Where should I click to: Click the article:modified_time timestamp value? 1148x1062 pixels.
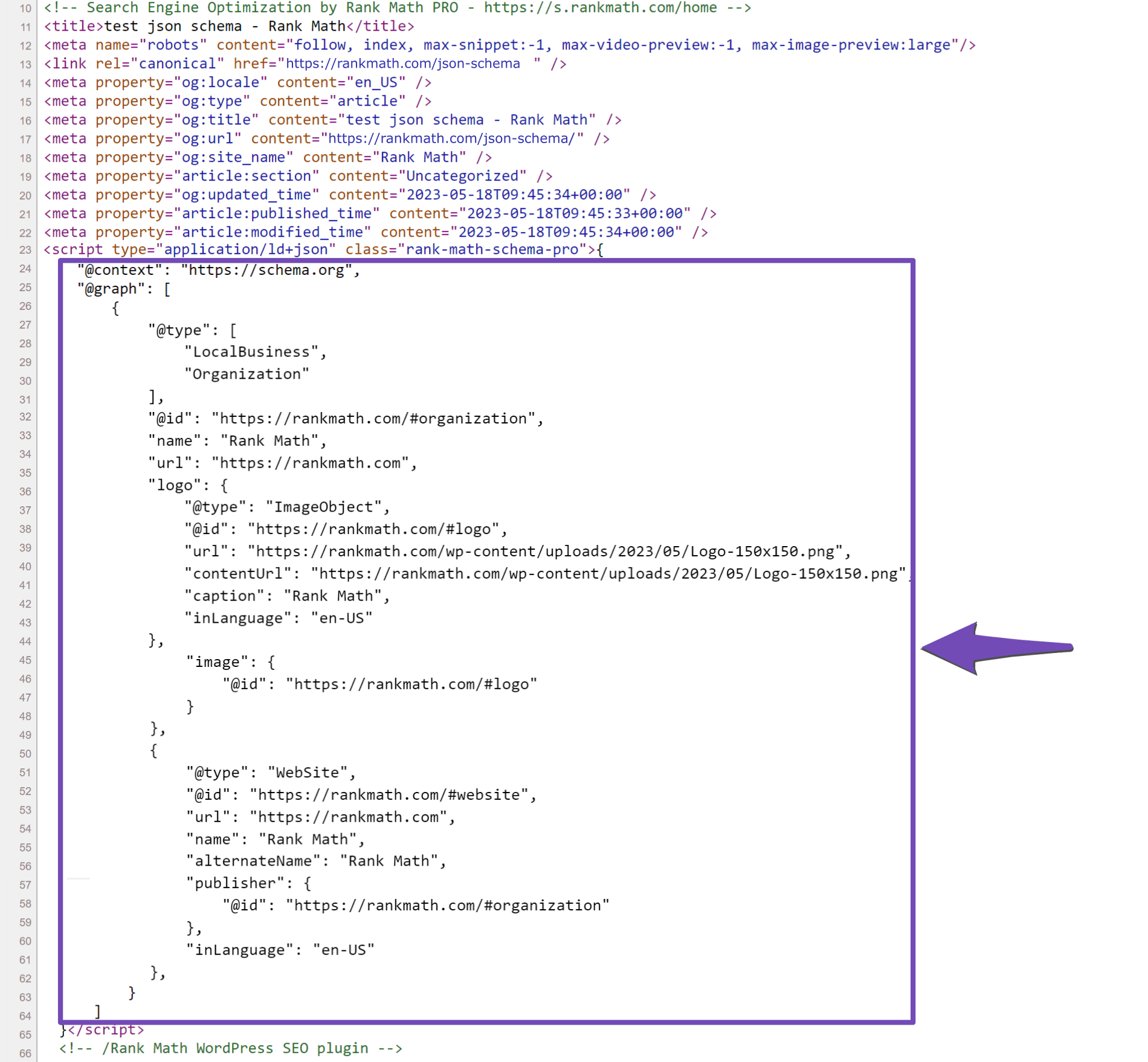(x=566, y=232)
